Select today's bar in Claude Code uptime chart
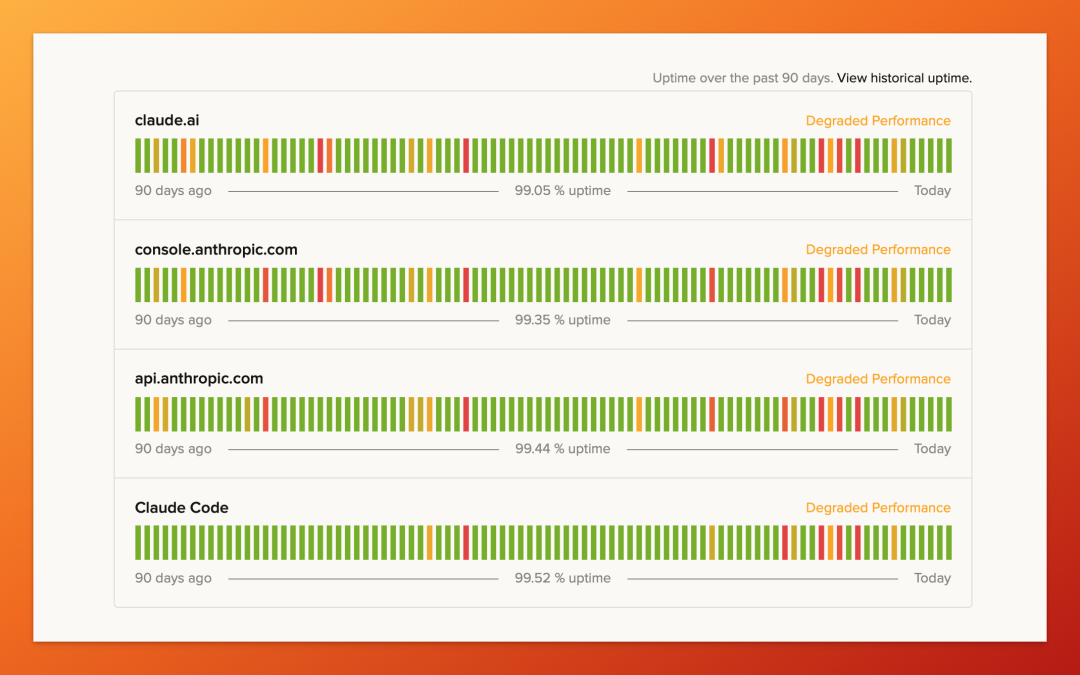 tap(949, 543)
